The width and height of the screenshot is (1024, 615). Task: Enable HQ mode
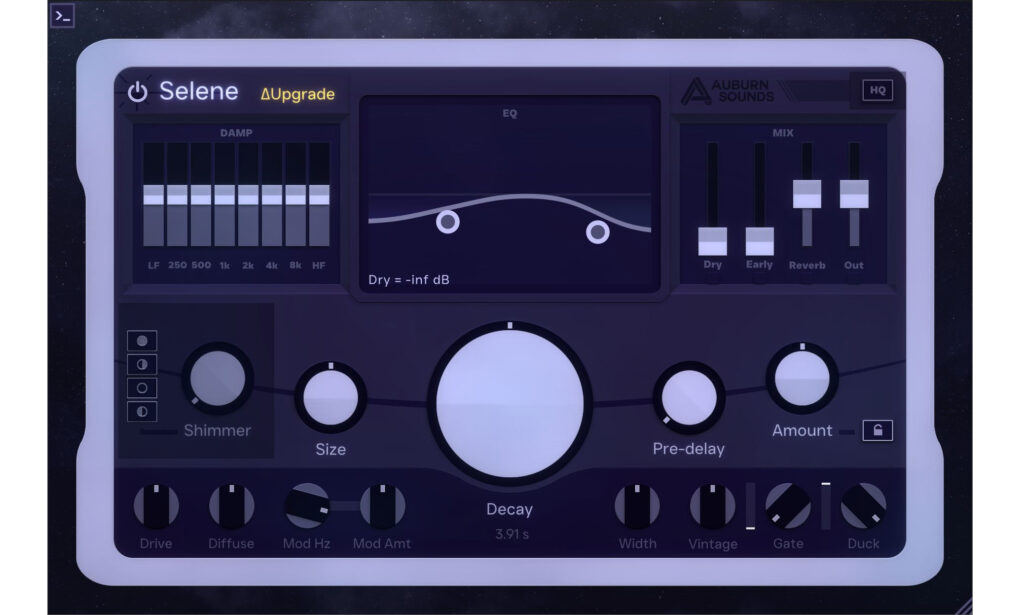click(x=879, y=89)
